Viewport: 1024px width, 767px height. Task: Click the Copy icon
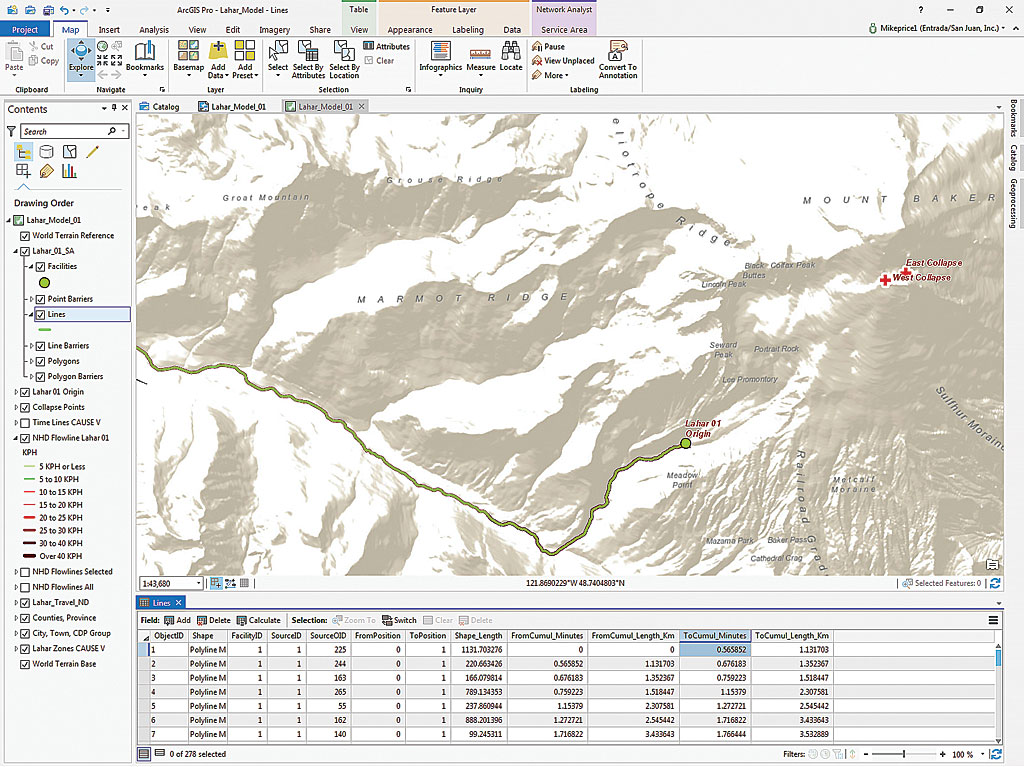33,61
